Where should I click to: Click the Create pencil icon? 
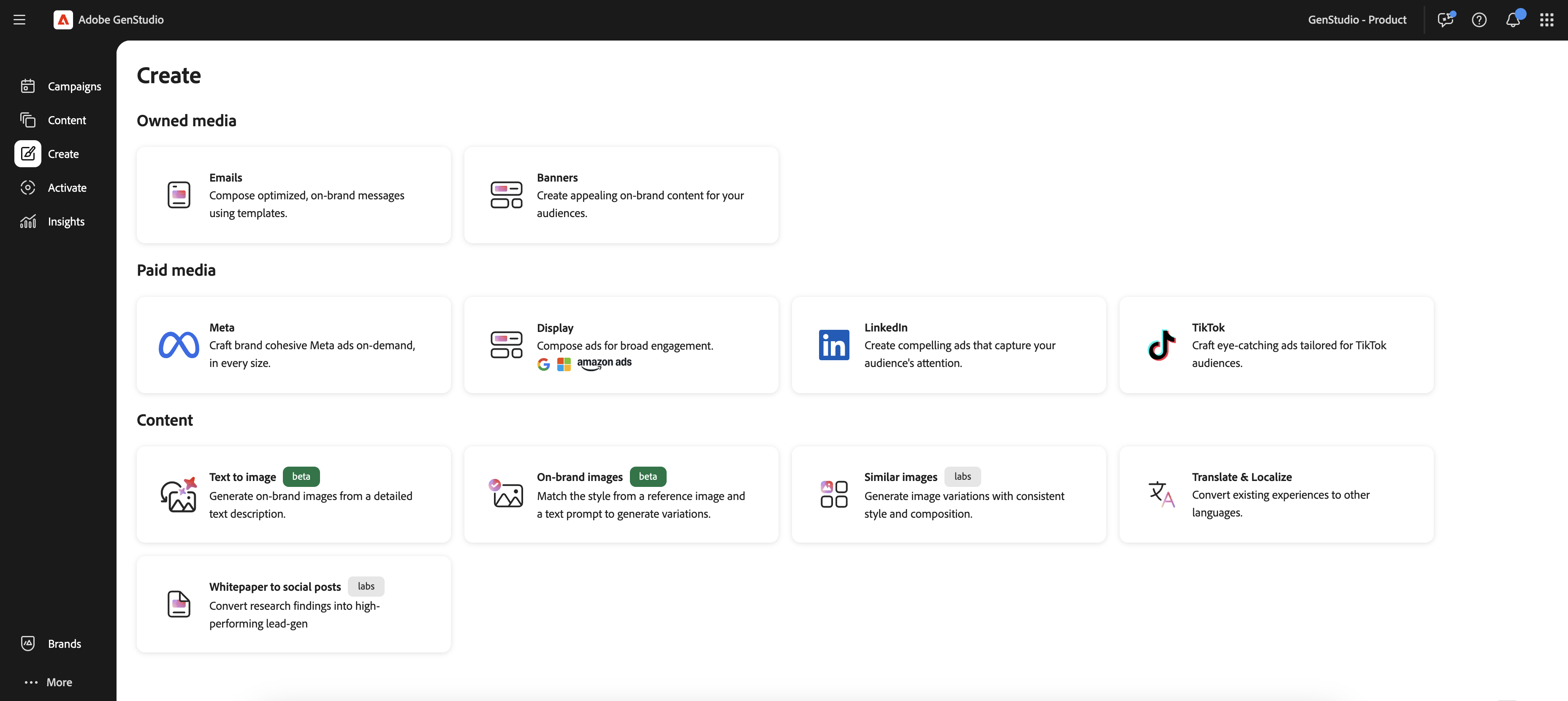click(x=28, y=153)
